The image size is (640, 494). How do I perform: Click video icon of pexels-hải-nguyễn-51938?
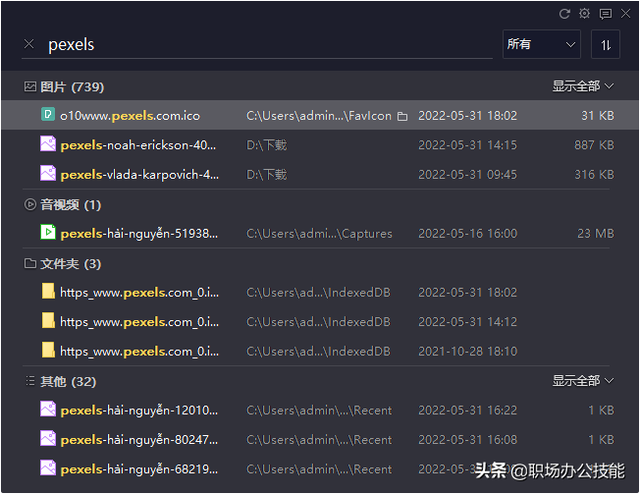pos(48,232)
